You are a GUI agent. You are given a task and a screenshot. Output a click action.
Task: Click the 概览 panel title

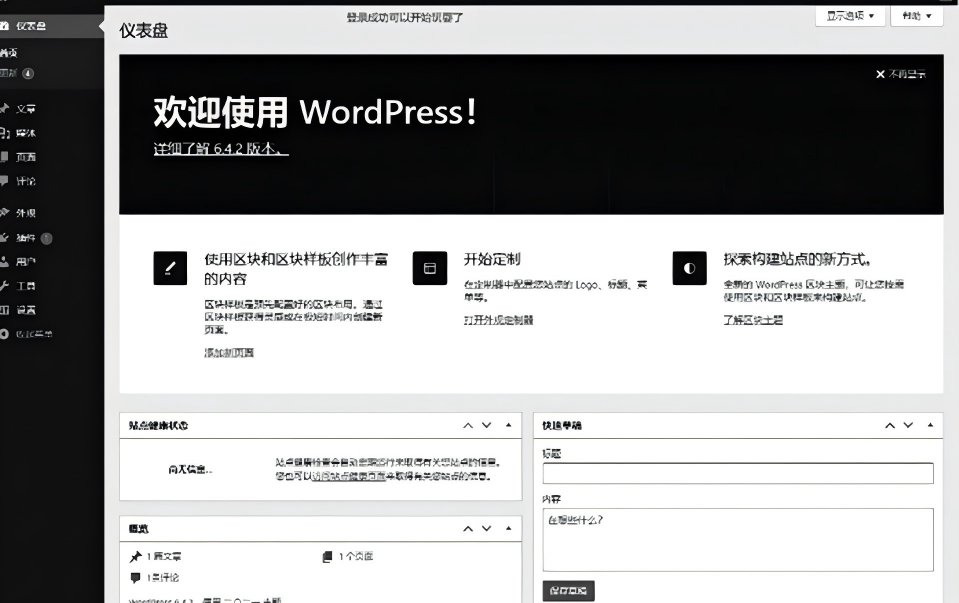(138, 528)
